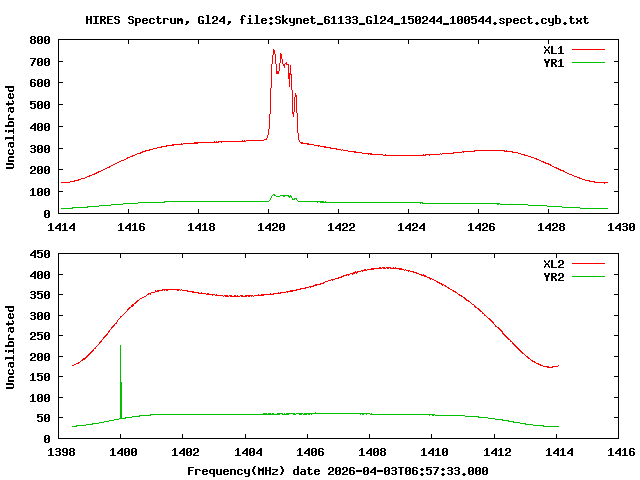Click the 1430 x-axis tick label
The width and height of the screenshot is (640, 480).
[x=621, y=227]
